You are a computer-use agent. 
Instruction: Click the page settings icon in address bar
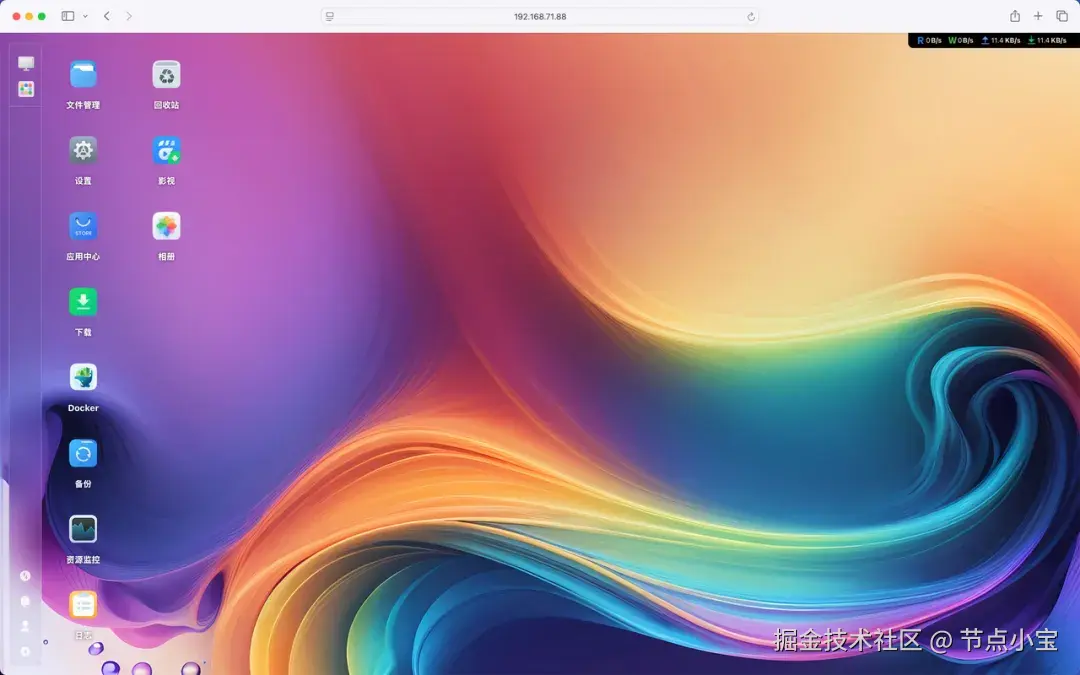[330, 17]
